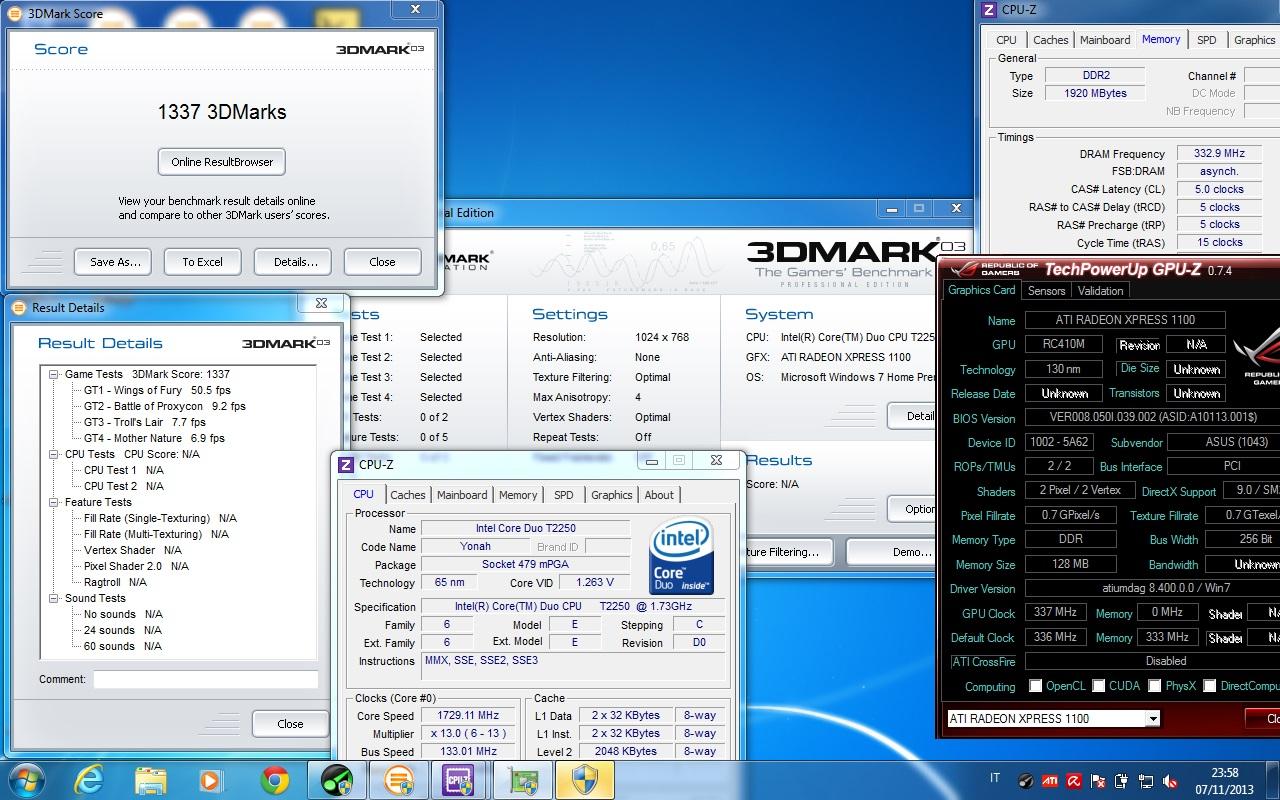Open ATI Catalyst tray icon
Viewport: 1280px width, 800px height.
(x=1050, y=780)
